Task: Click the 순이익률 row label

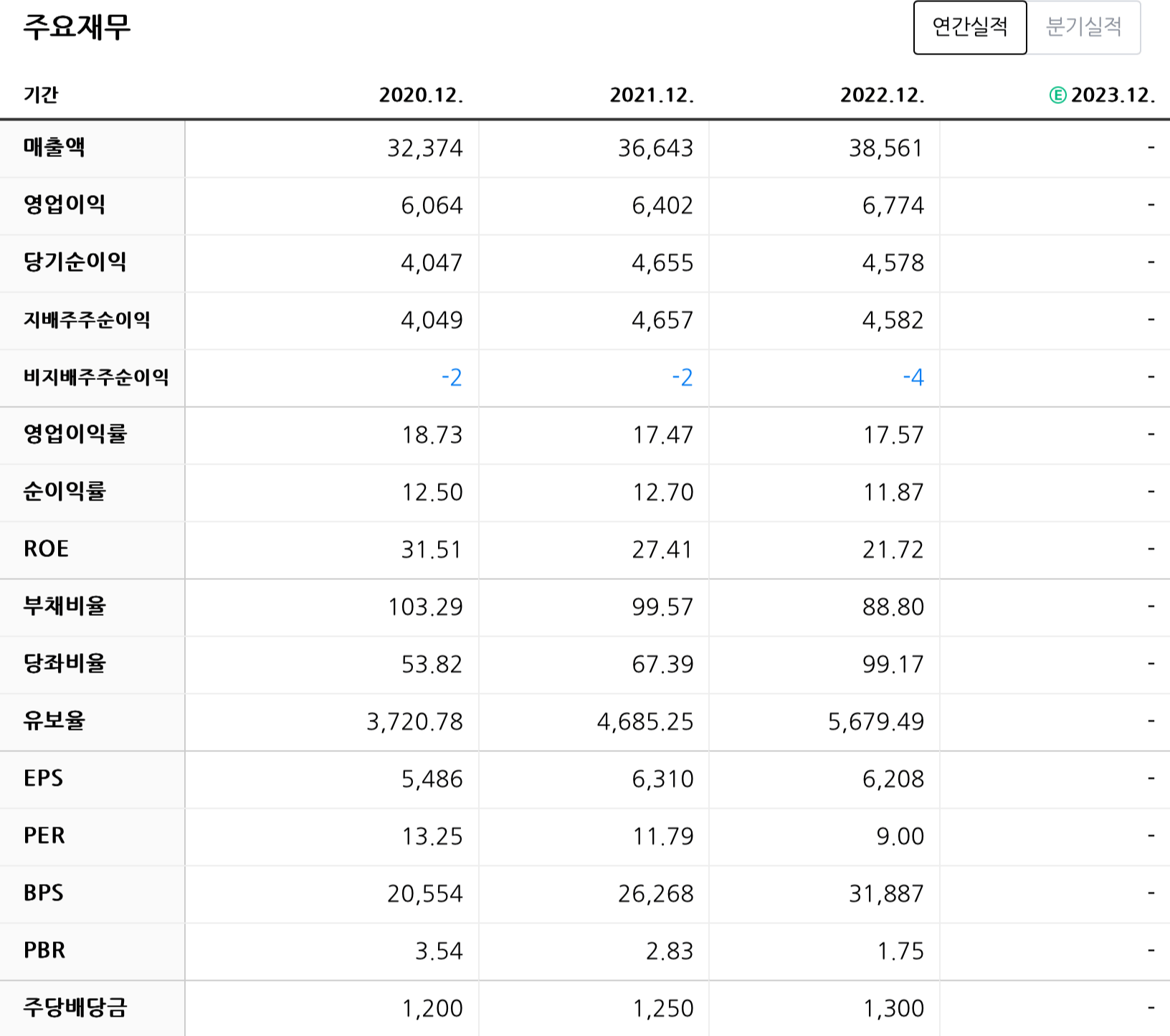Action: click(65, 491)
